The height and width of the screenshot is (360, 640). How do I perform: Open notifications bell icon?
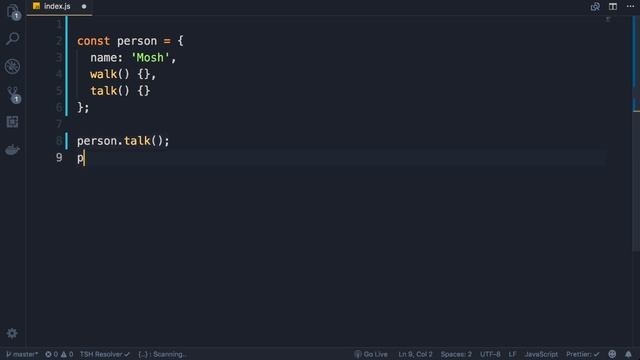(x=628, y=354)
